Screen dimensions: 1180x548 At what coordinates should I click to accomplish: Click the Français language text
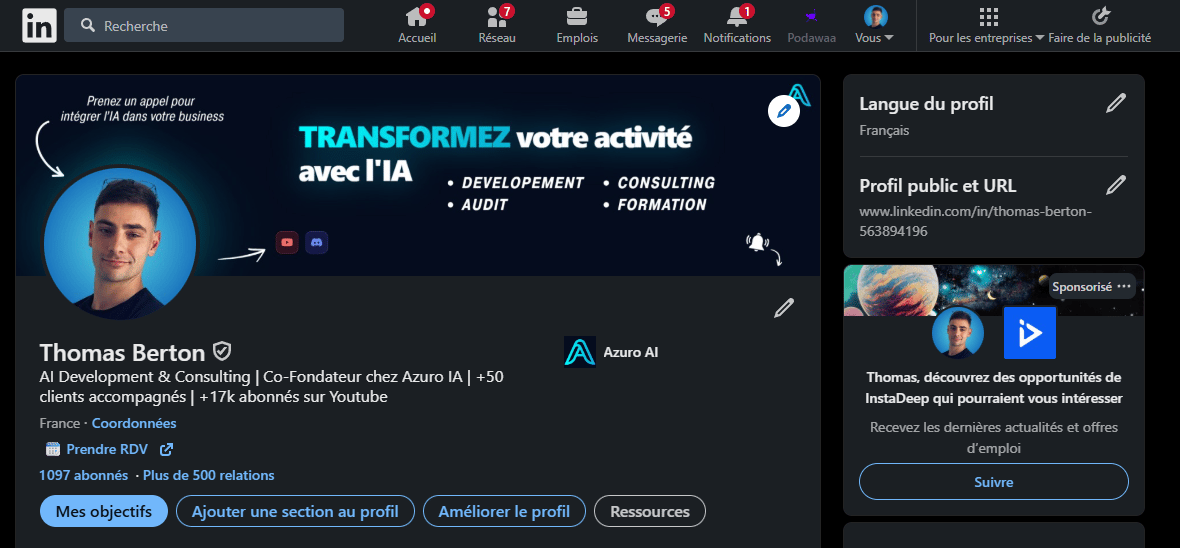pos(884,130)
